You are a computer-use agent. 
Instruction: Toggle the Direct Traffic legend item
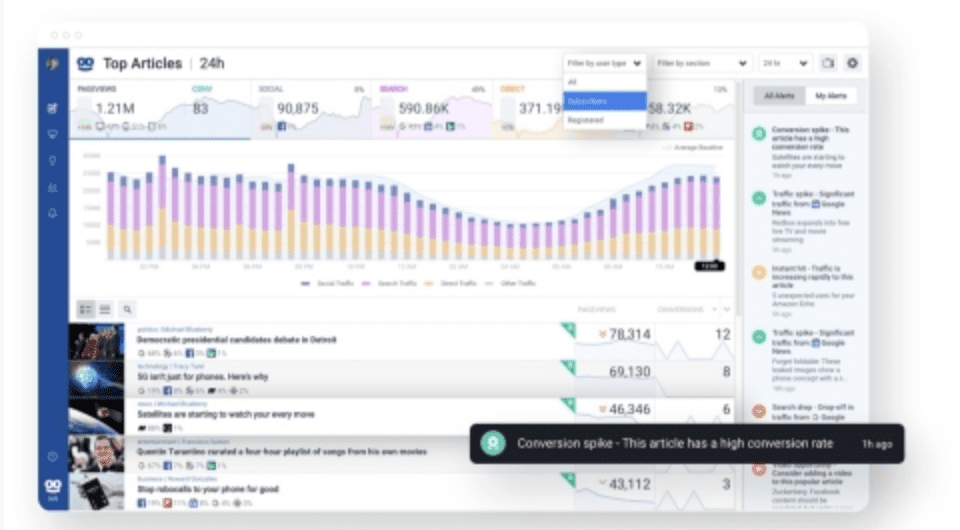point(451,283)
